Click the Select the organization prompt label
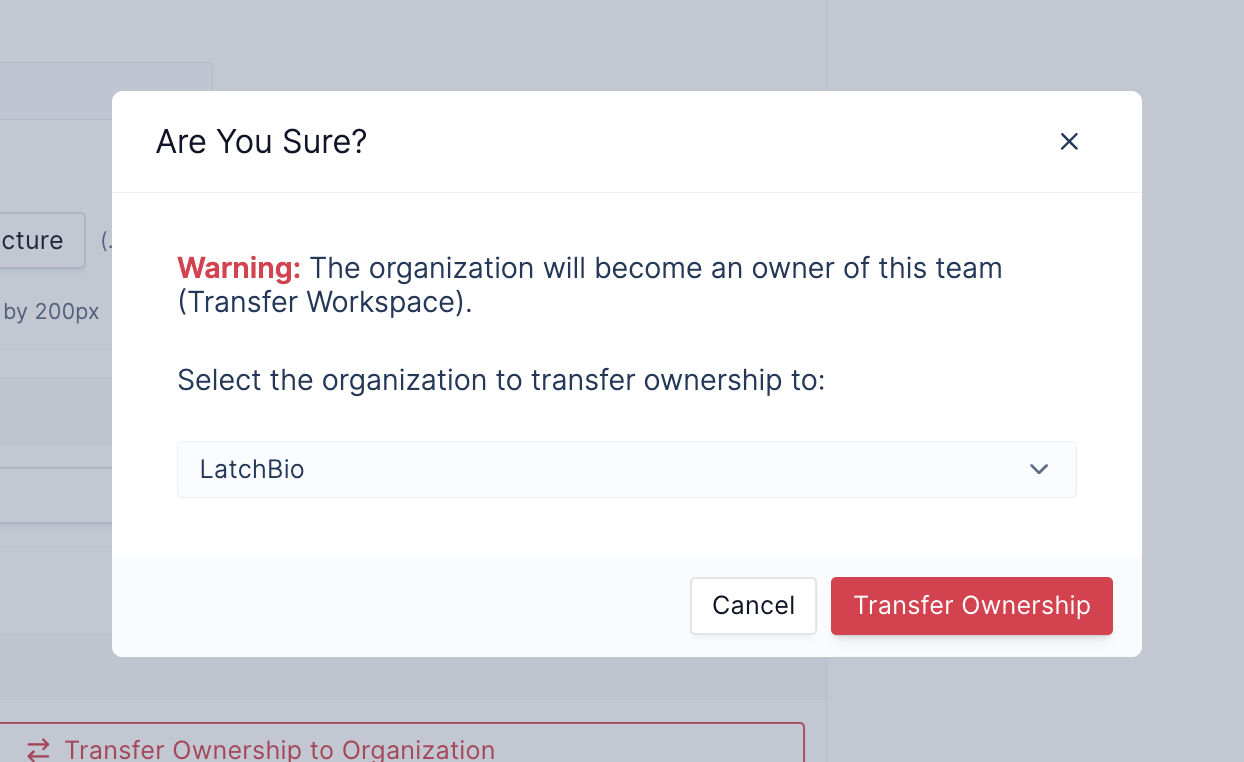1244x762 pixels. pos(501,380)
